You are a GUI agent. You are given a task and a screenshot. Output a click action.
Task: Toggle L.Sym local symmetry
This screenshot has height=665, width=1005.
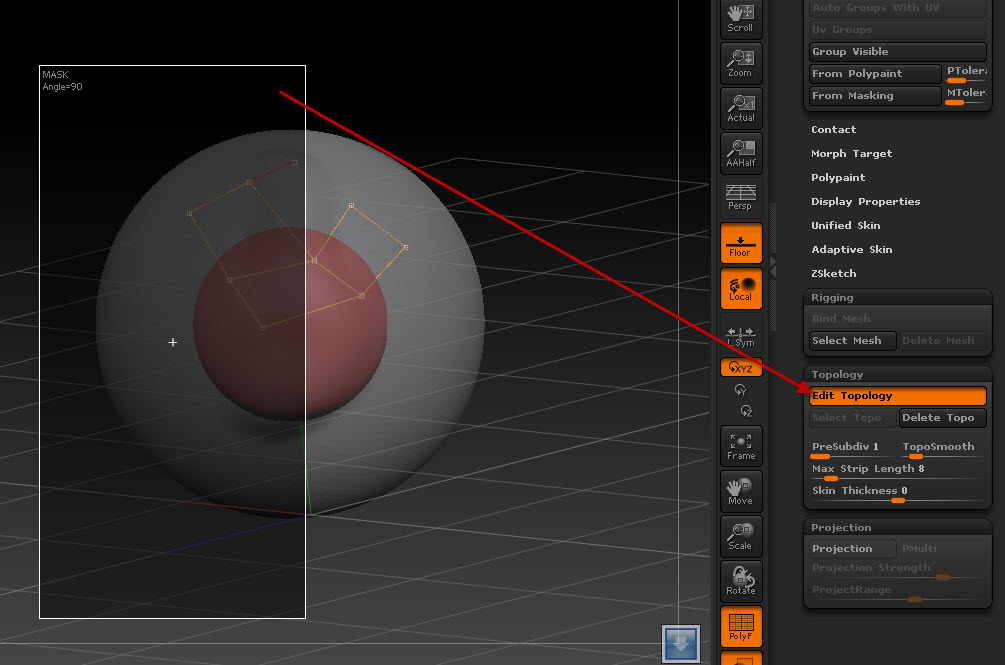741,336
